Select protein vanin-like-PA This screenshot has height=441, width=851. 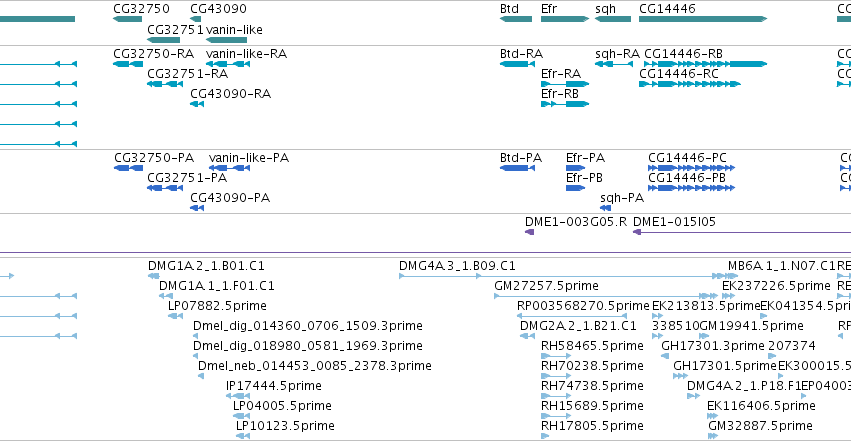230,168
